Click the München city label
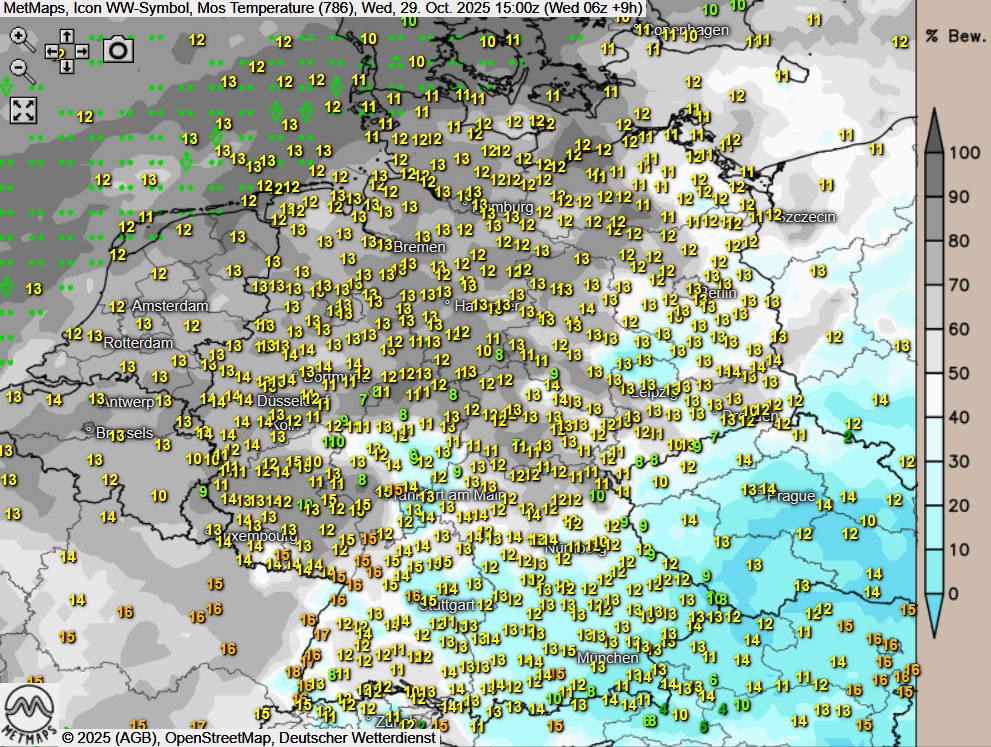The image size is (991, 747). (607, 658)
